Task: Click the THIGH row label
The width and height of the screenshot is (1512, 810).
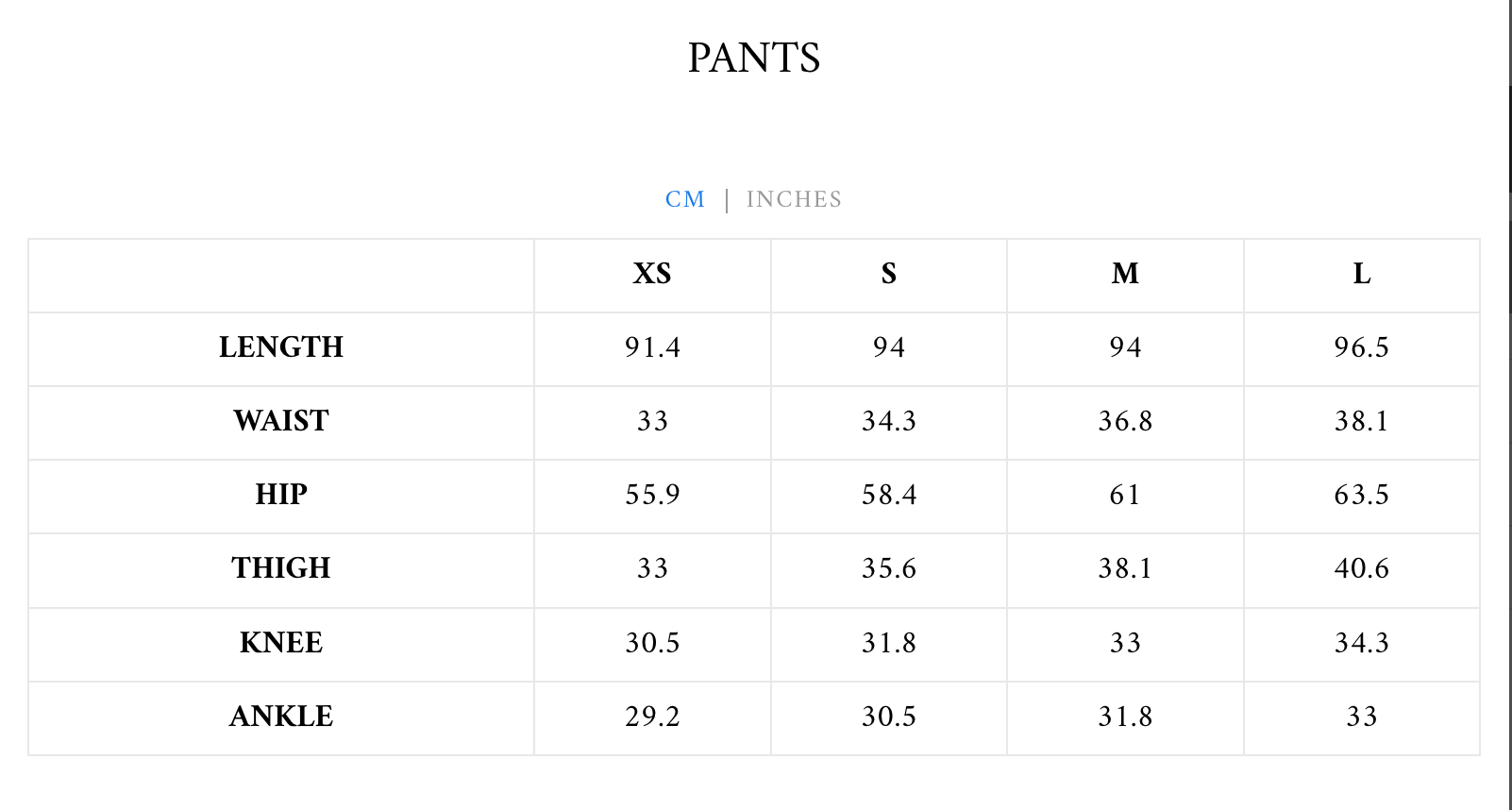Action: (281, 568)
